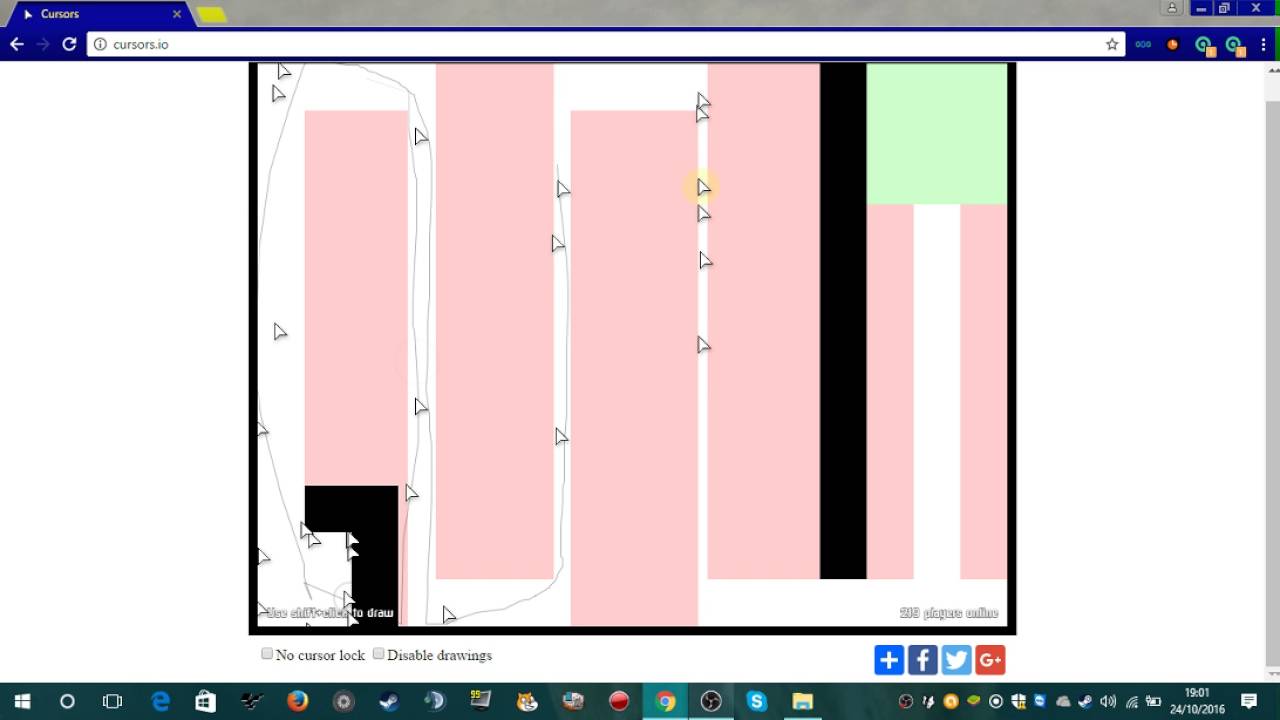Viewport: 1280px width, 720px height.
Task: Switch to Google Chrome on taskbar
Action: point(665,701)
